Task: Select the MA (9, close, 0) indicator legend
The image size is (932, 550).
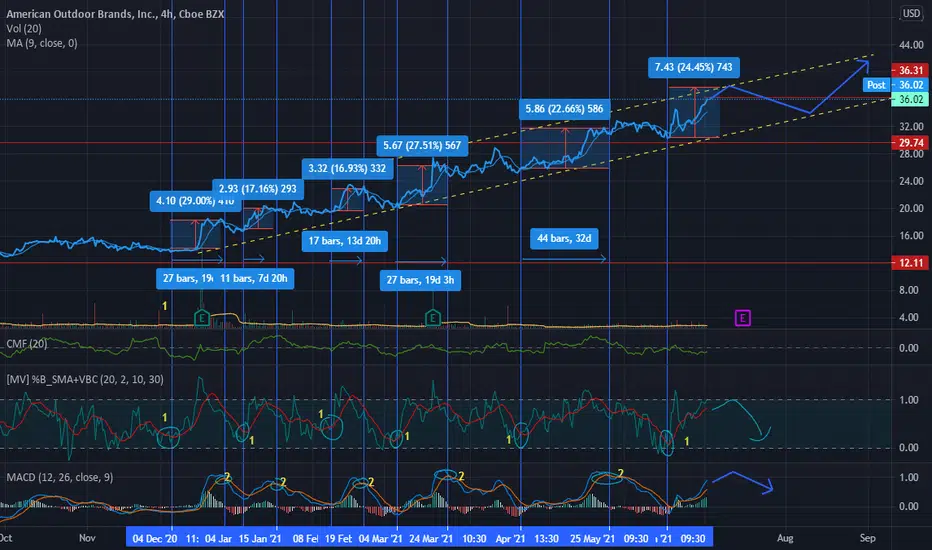Action: point(42,43)
